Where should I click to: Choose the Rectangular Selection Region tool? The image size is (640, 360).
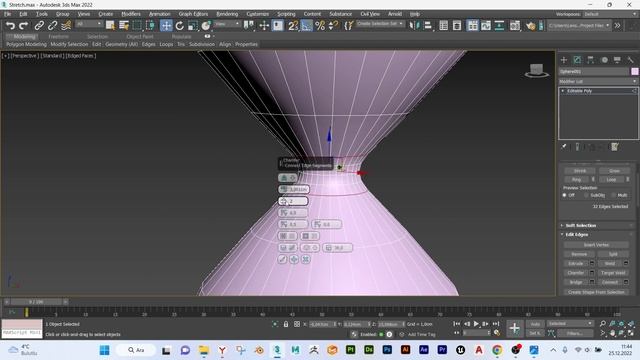pyautogui.click(x=137, y=26)
